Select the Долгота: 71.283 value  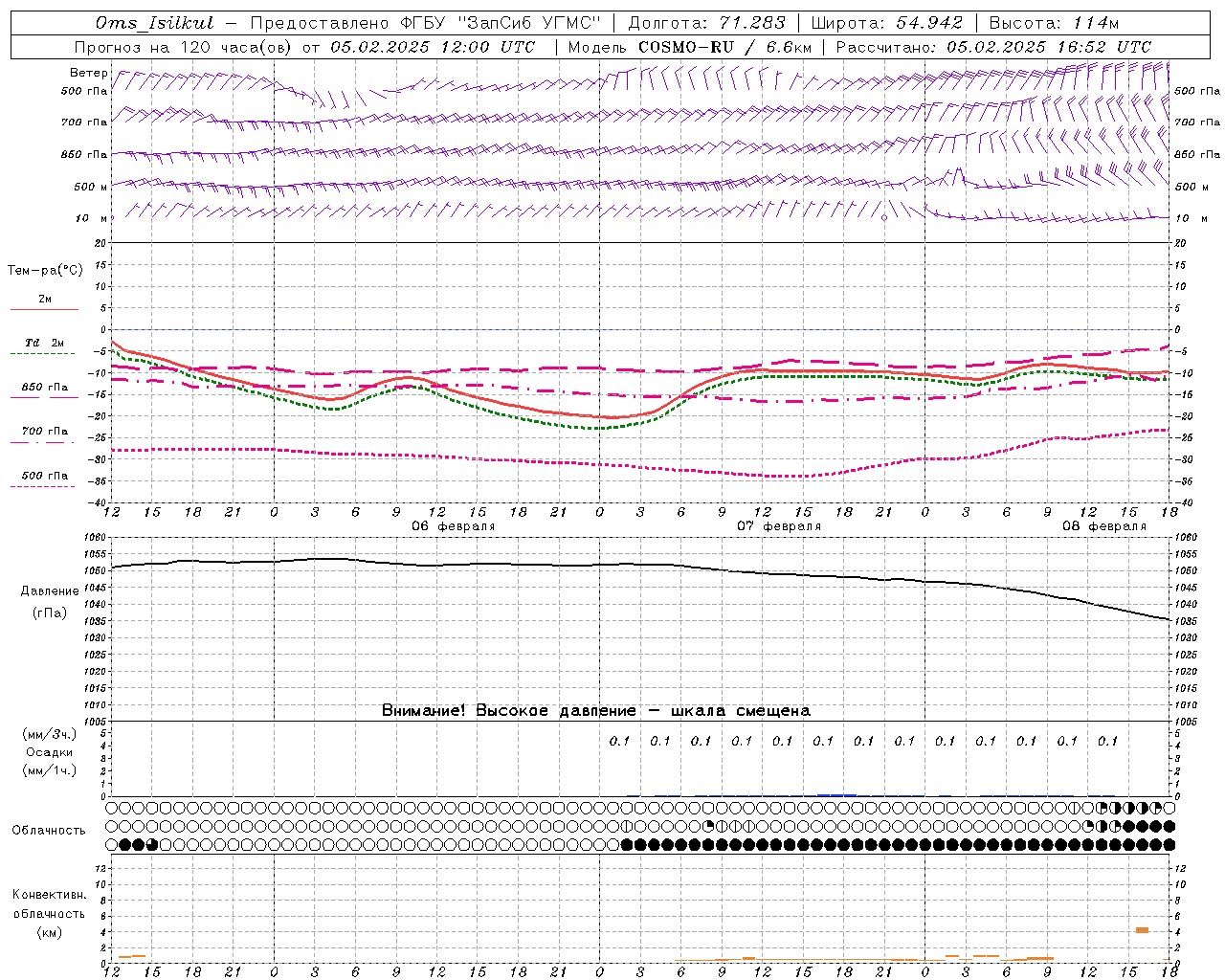coord(706,23)
